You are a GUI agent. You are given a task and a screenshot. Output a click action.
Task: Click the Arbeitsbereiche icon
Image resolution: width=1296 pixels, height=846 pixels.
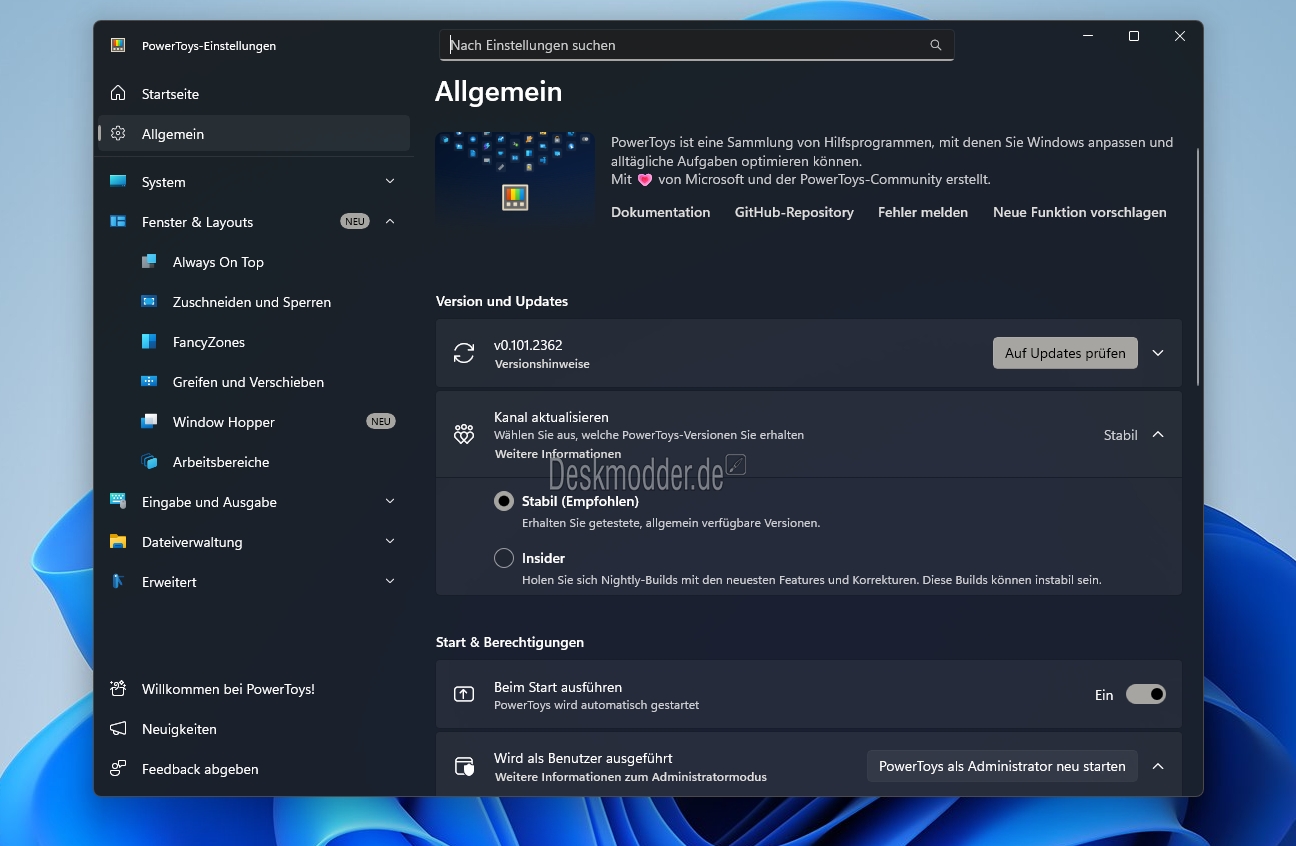[149, 462]
